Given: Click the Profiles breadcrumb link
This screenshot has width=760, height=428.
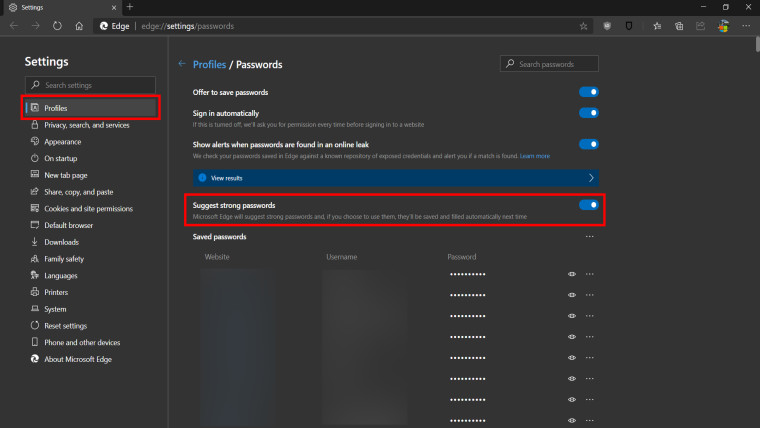Looking at the screenshot, I should (209, 64).
